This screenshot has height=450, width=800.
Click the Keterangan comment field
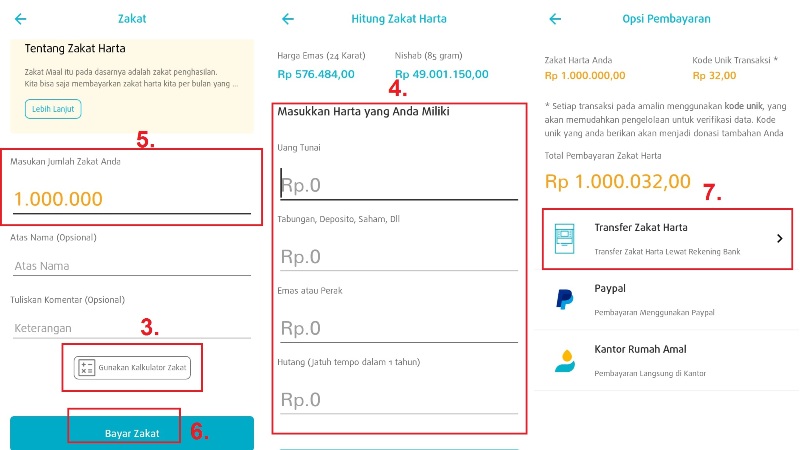tap(130, 328)
